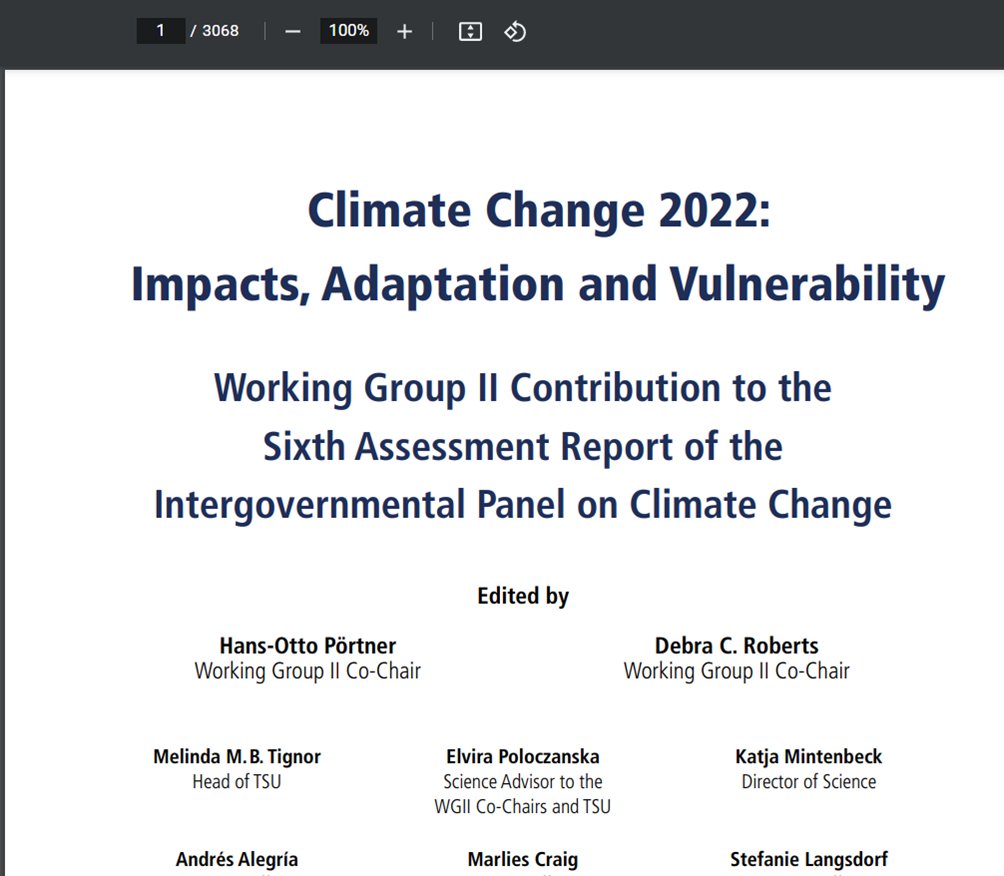Click the "Edited by" label

(x=522, y=596)
